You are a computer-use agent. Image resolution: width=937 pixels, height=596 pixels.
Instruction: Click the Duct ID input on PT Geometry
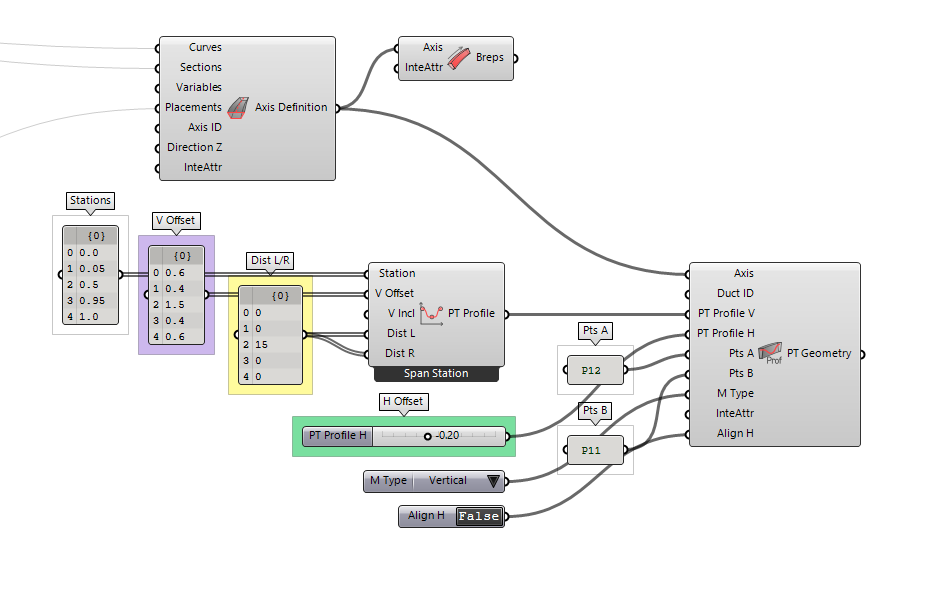pyautogui.click(x=735, y=293)
